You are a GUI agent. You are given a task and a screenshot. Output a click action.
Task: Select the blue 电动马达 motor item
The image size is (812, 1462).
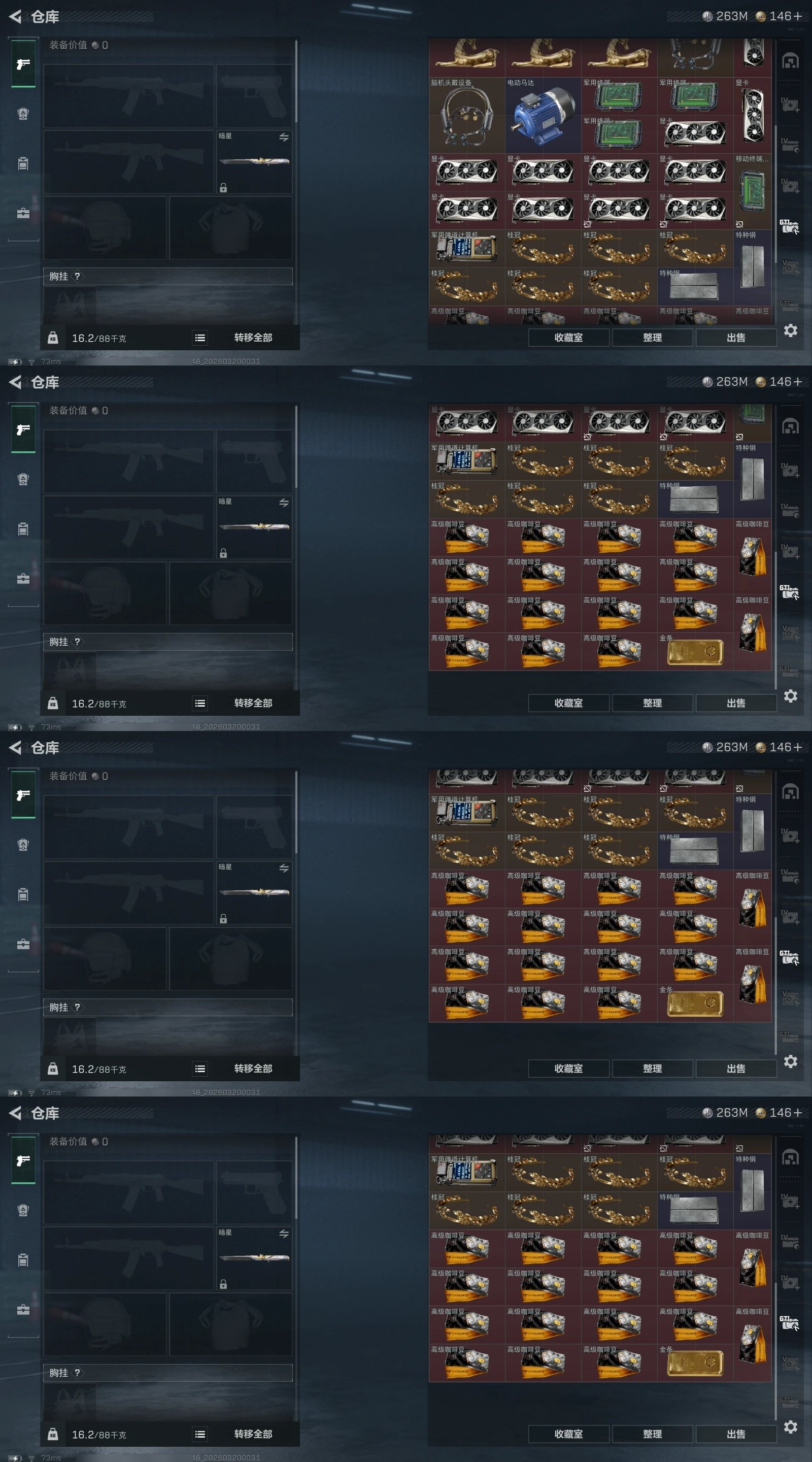pos(543,115)
